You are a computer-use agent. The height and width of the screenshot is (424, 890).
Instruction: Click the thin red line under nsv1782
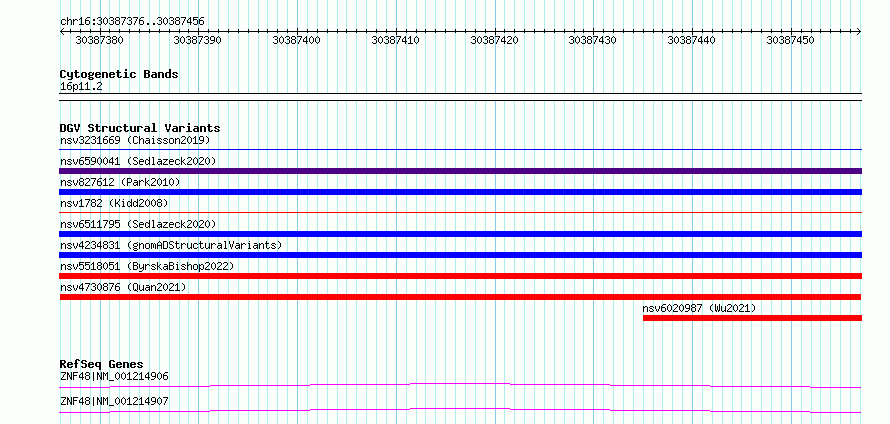click(x=460, y=213)
